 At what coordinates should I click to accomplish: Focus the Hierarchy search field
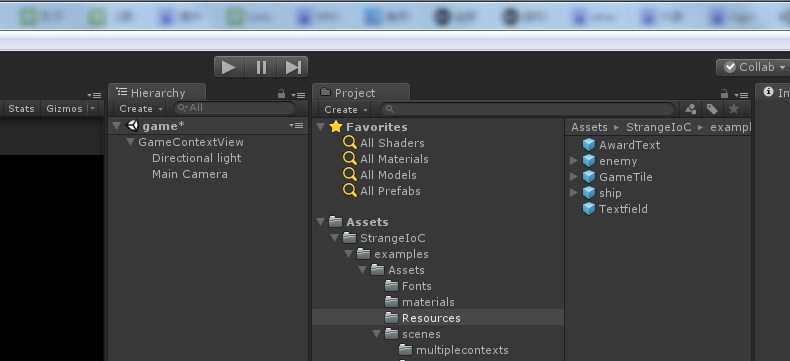coord(234,108)
